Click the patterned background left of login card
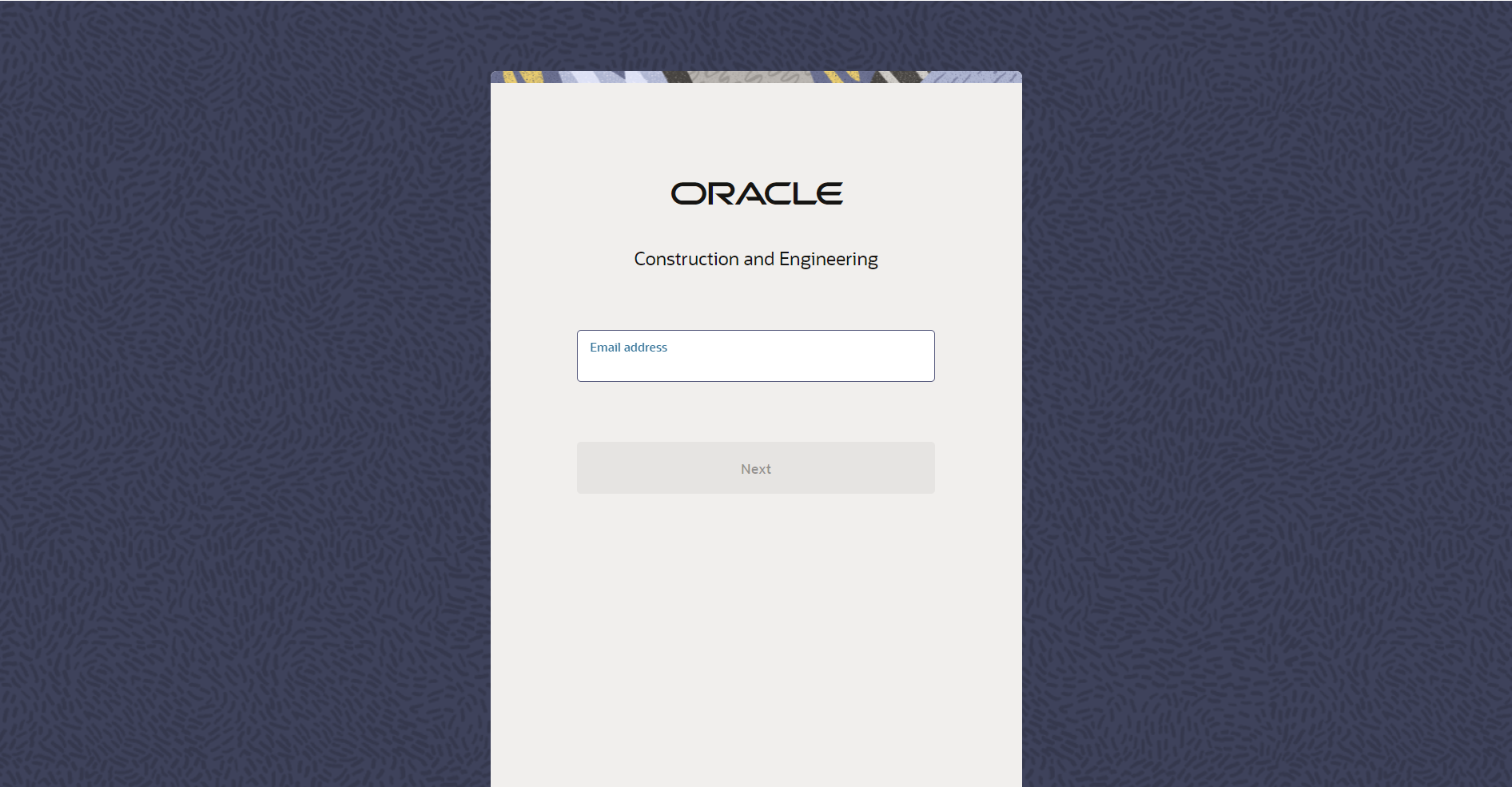1512x787 pixels. point(240,399)
